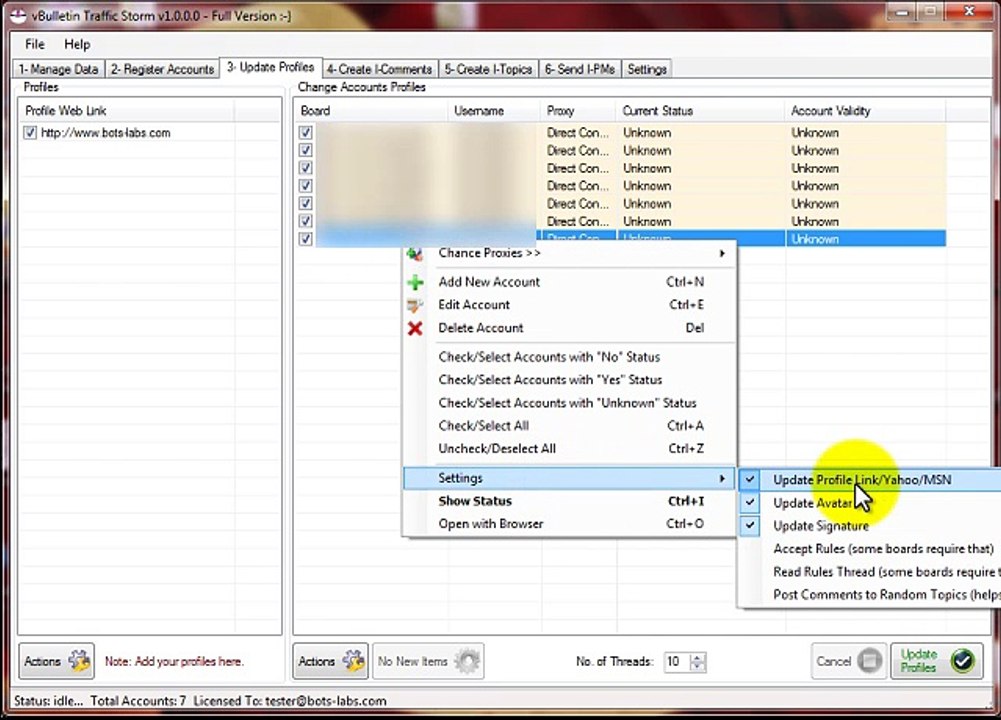This screenshot has height=720, width=1001.
Task: Click the checkmark icon on Update Profiles button
Action: click(x=963, y=661)
